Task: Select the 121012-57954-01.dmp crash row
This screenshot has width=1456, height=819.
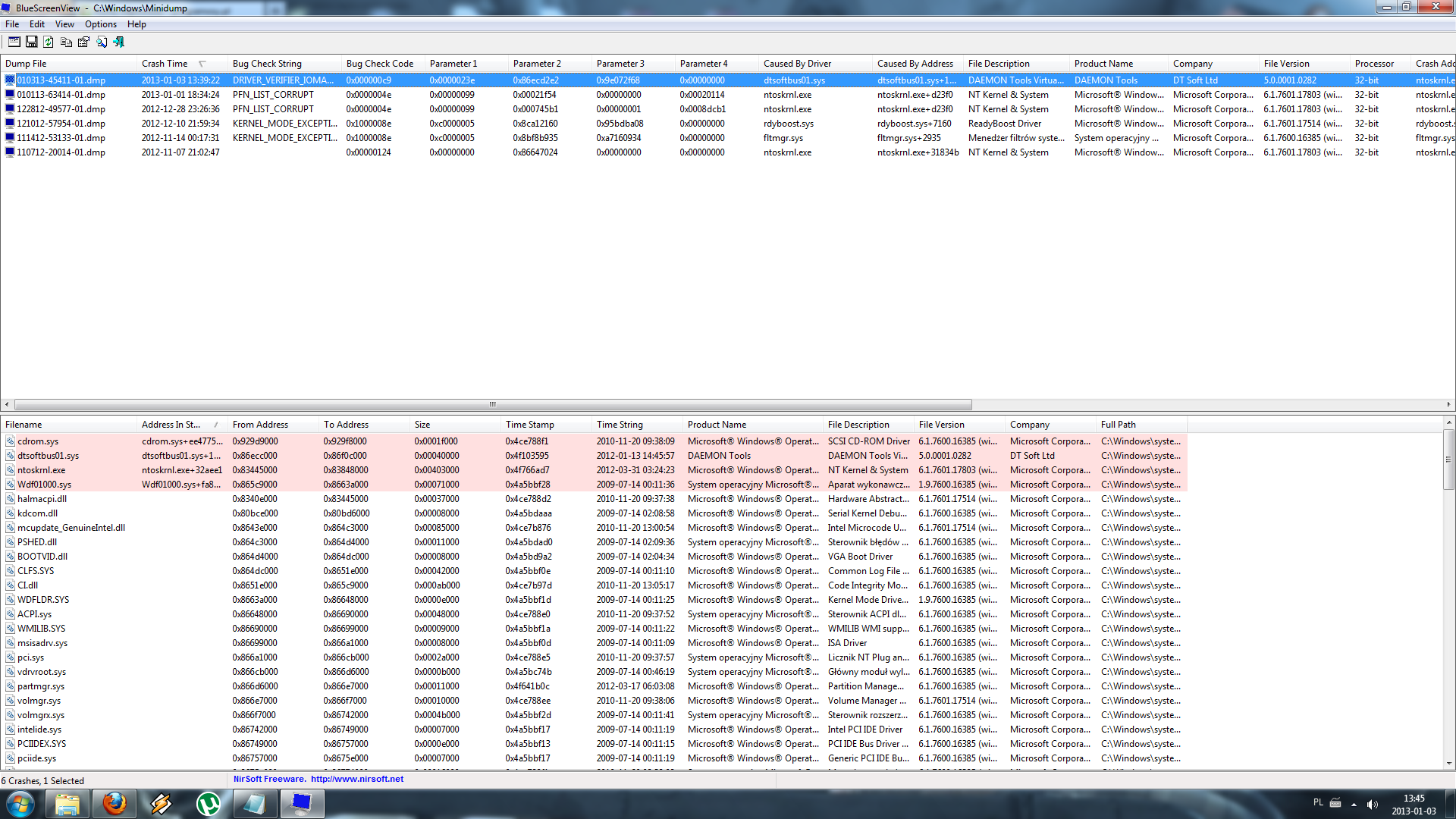Action: click(728, 124)
